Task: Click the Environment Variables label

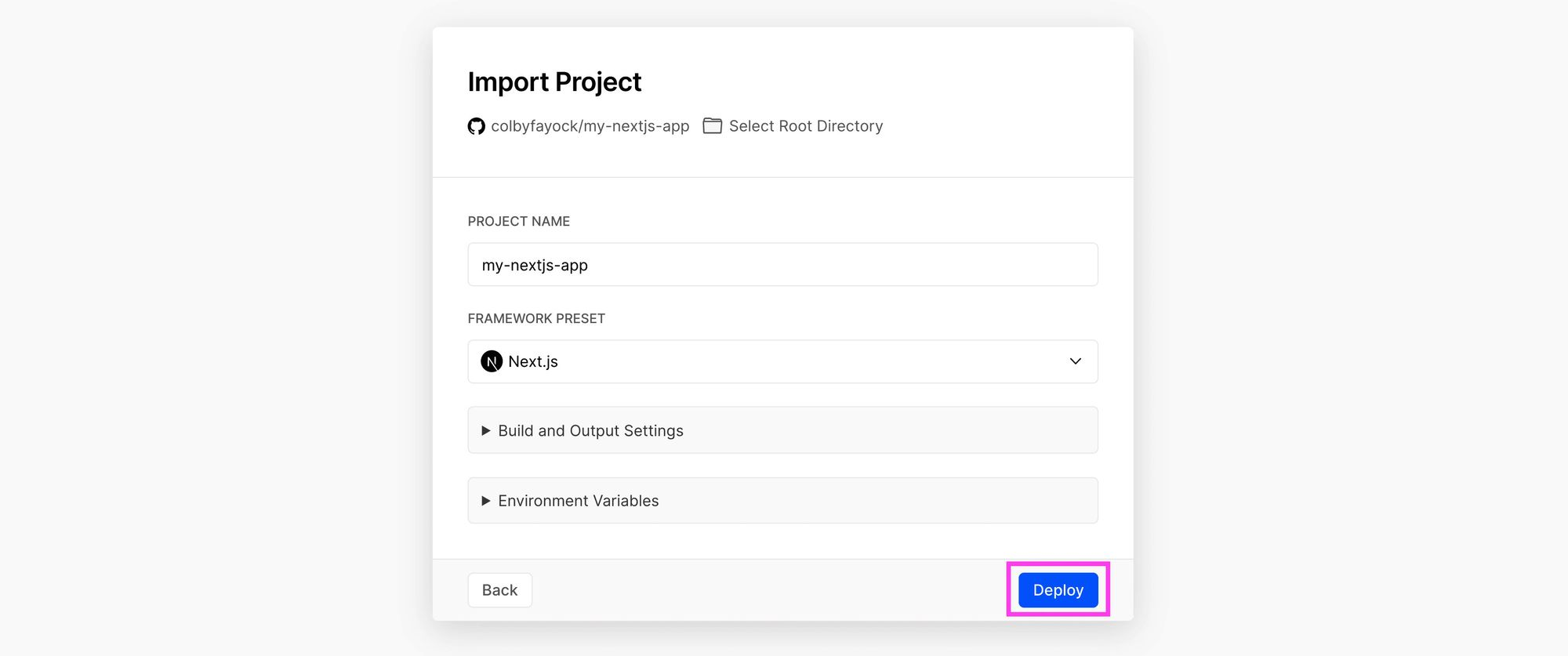Action: [578, 501]
